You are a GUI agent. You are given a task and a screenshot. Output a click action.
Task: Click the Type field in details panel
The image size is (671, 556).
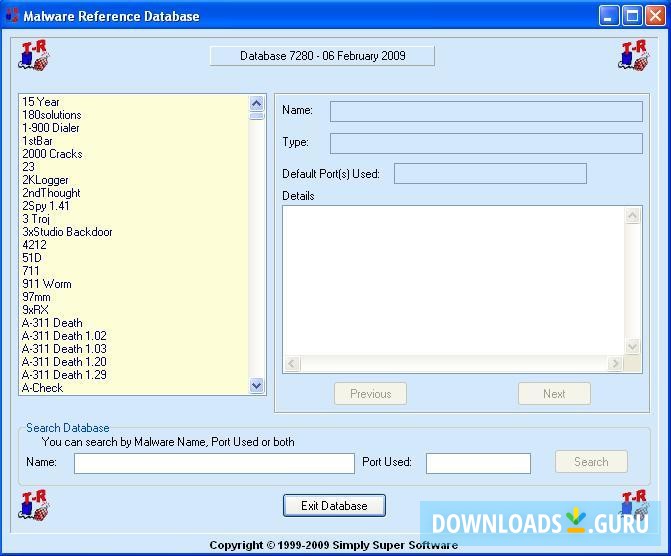pyautogui.click(x=486, y=143)
